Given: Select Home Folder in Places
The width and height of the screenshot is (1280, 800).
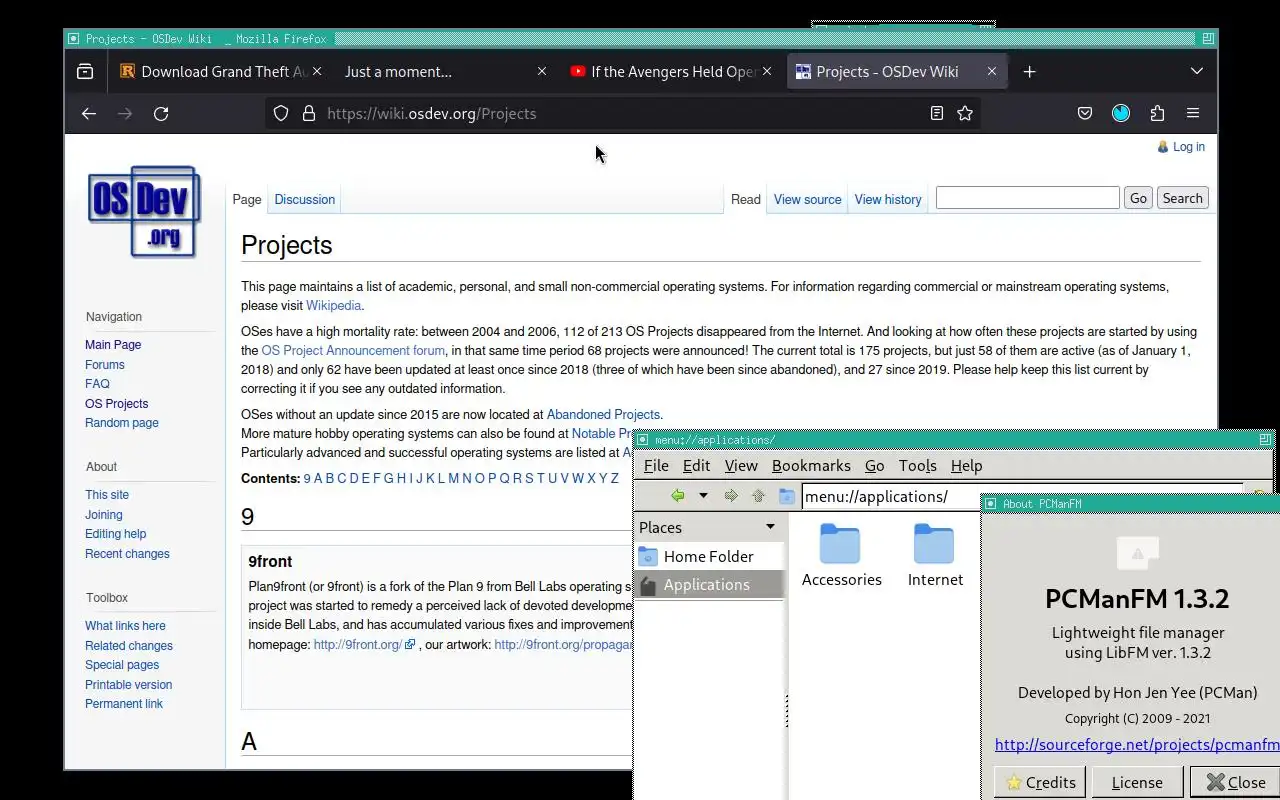Looking at the screenshot, I should [709, 556].
